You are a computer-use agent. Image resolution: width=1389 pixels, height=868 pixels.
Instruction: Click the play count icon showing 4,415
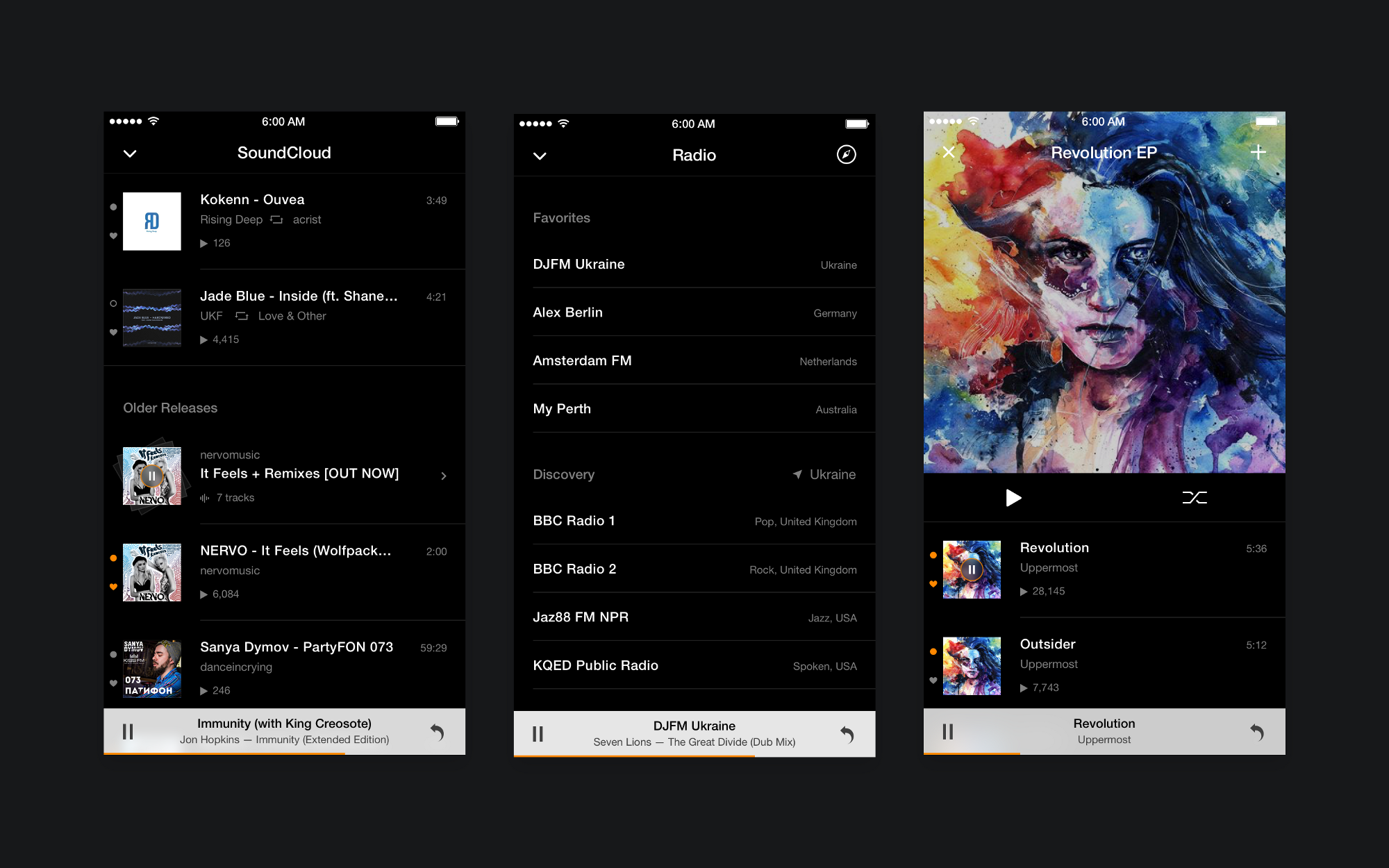203,340
